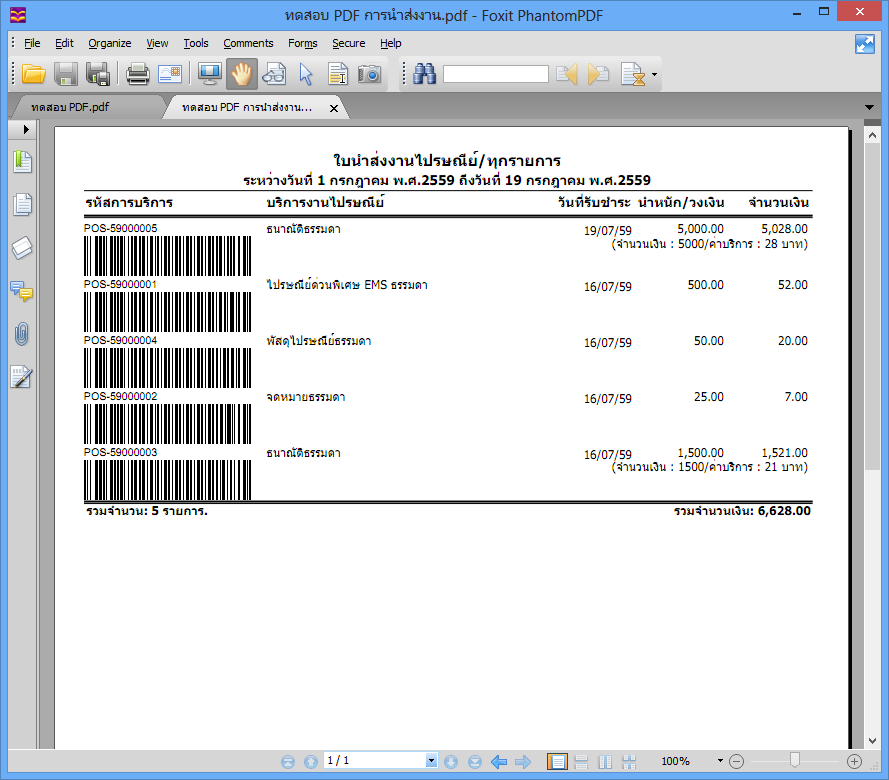This screenshot has height=780, width=889.
Task: Select continuous facing view mode
Action: [629, 761]
